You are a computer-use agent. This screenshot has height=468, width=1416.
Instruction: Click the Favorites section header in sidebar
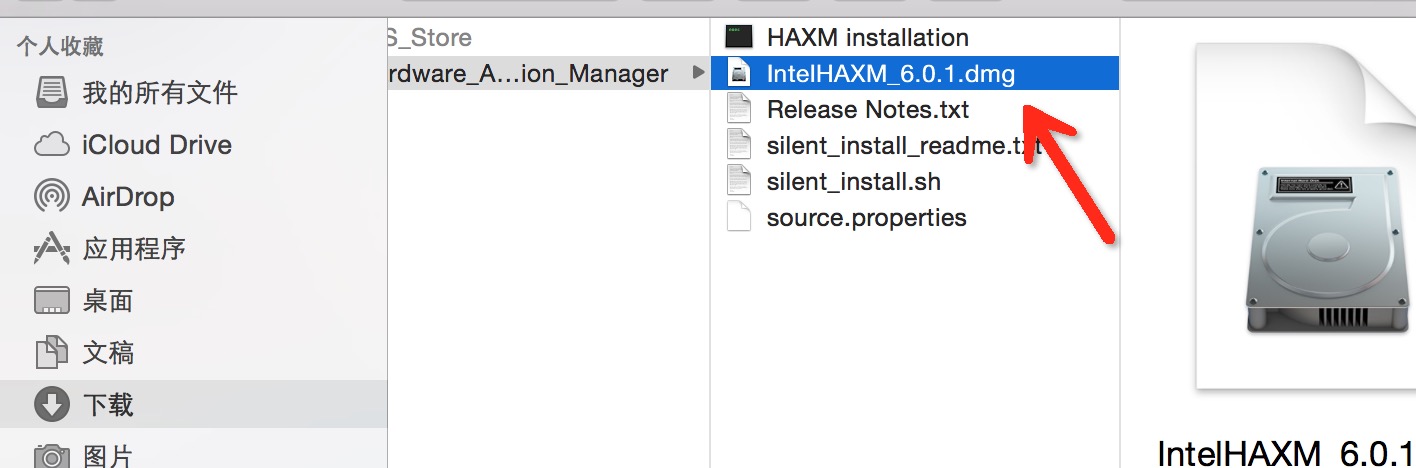(60, 46)
